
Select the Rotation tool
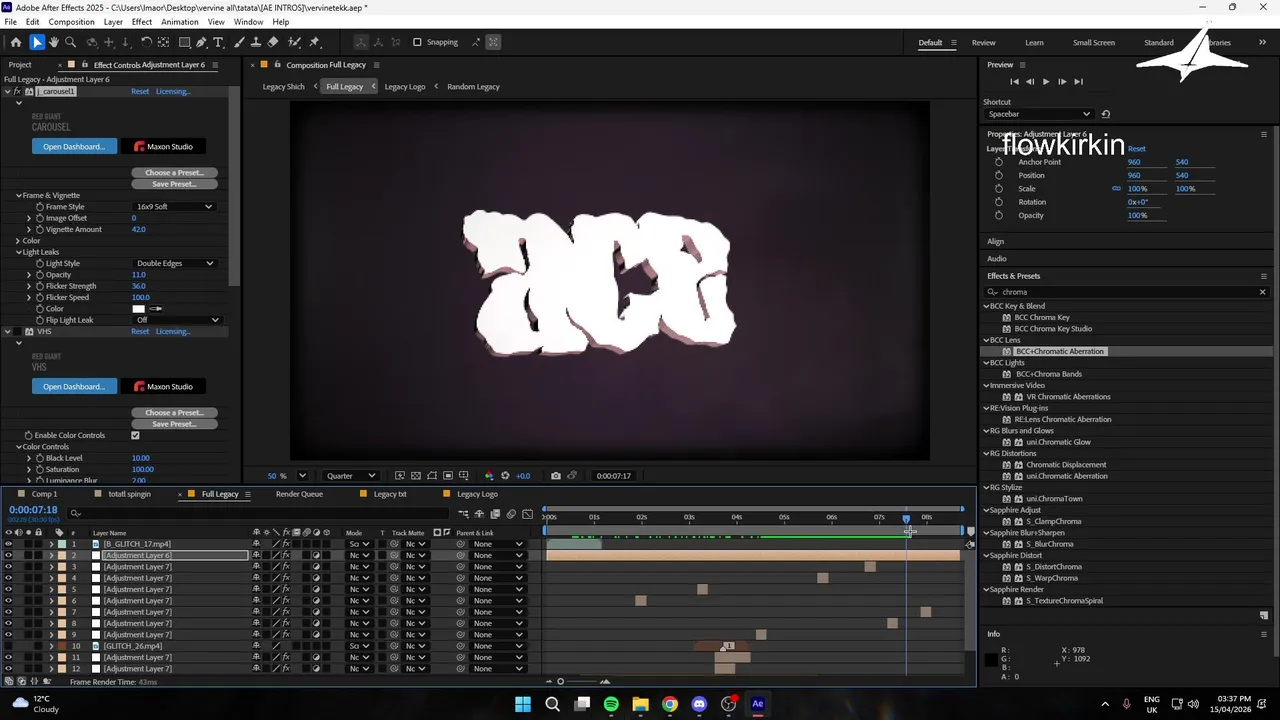tap(146, 42)
